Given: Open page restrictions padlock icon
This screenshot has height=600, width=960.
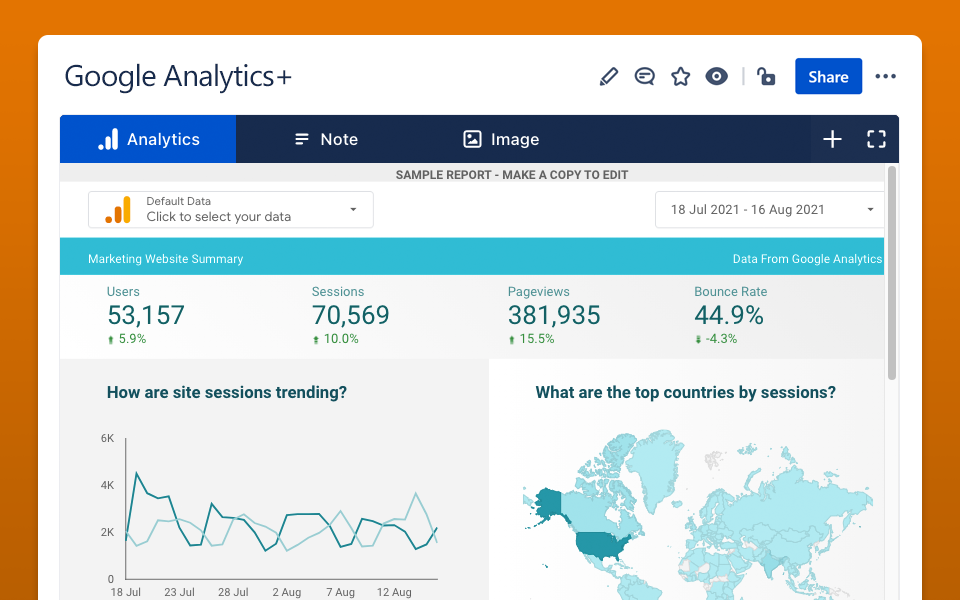Looking at the screenshot, I should (766, 77).
